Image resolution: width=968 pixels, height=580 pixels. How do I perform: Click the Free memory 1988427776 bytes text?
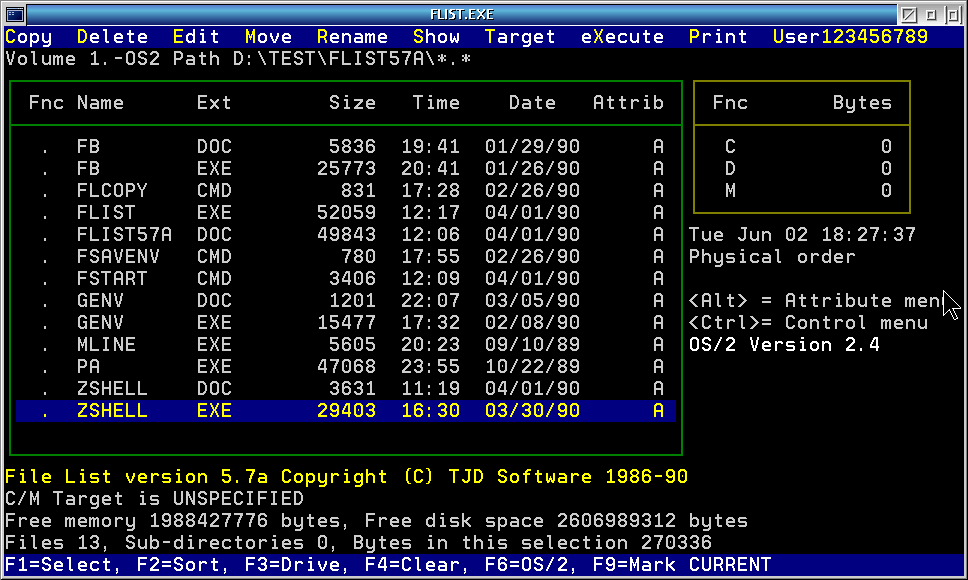[x=173, y=521]
